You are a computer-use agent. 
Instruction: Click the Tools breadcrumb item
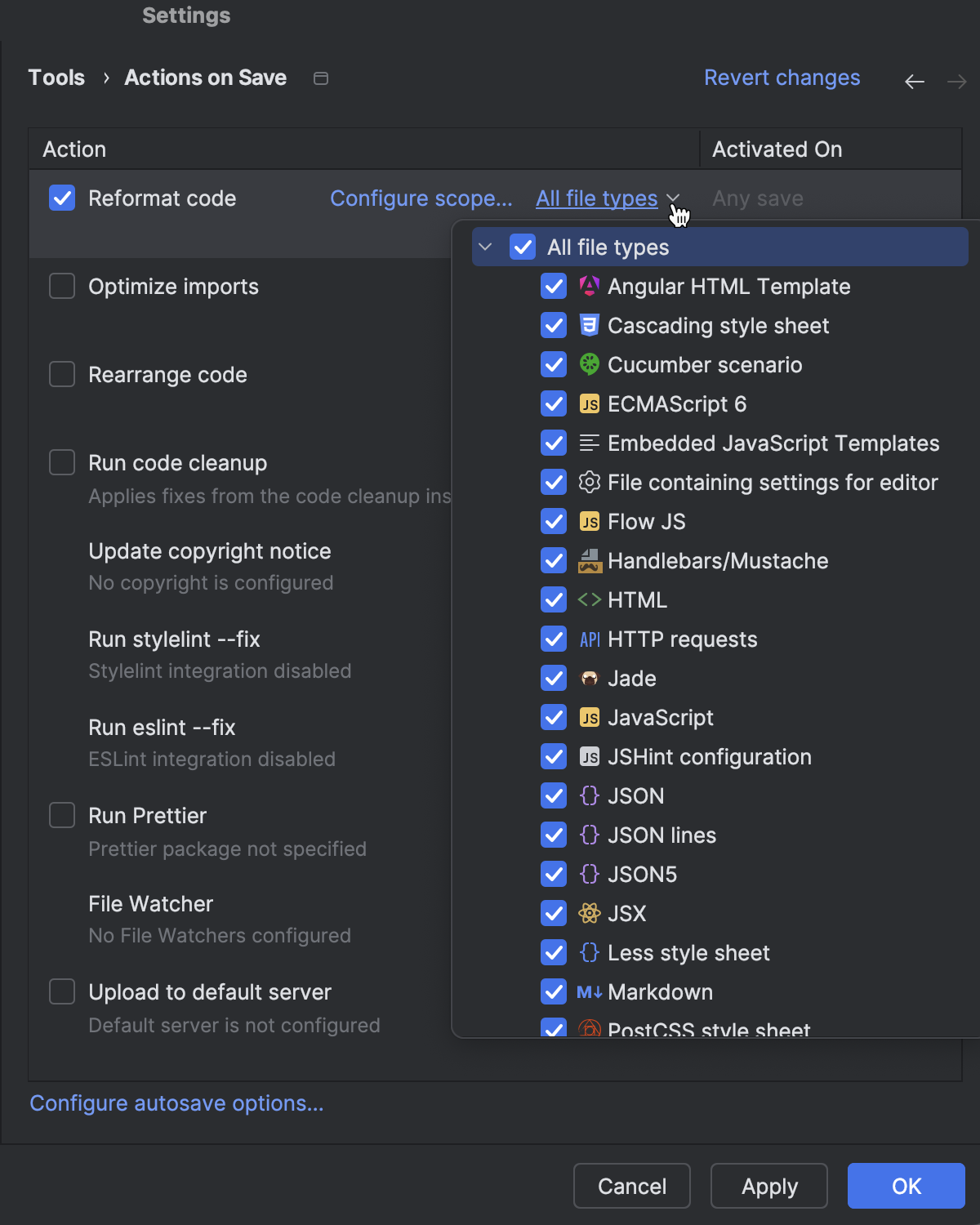(56, 78)
